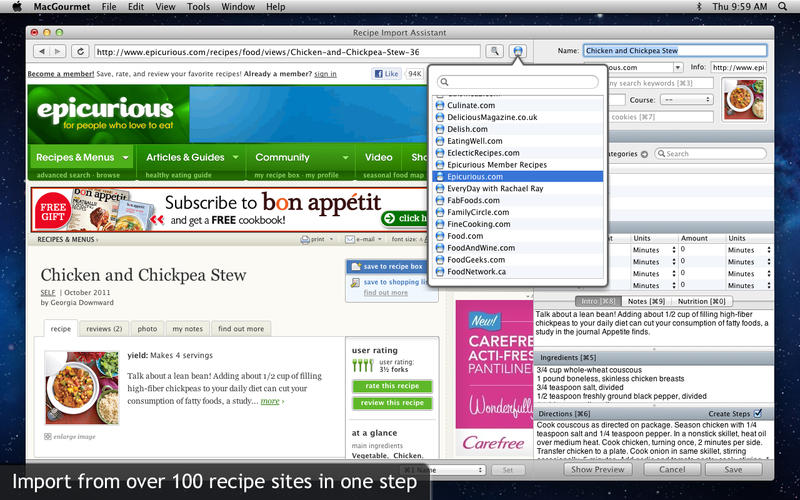Open the Course dropdown
Image resolution: width=800 pixels, height=500 pixels.
coord(686,99)
